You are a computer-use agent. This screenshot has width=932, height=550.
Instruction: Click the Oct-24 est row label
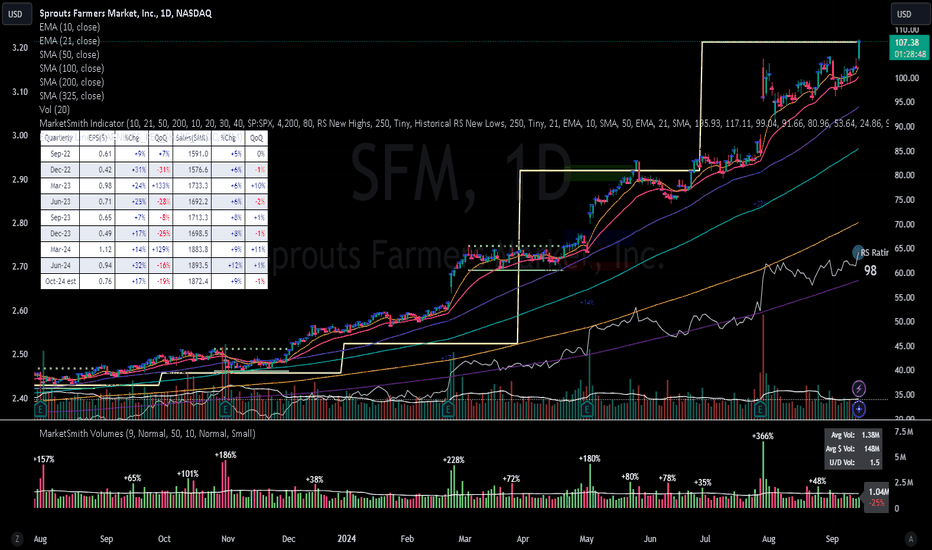[x=59, y=281]
